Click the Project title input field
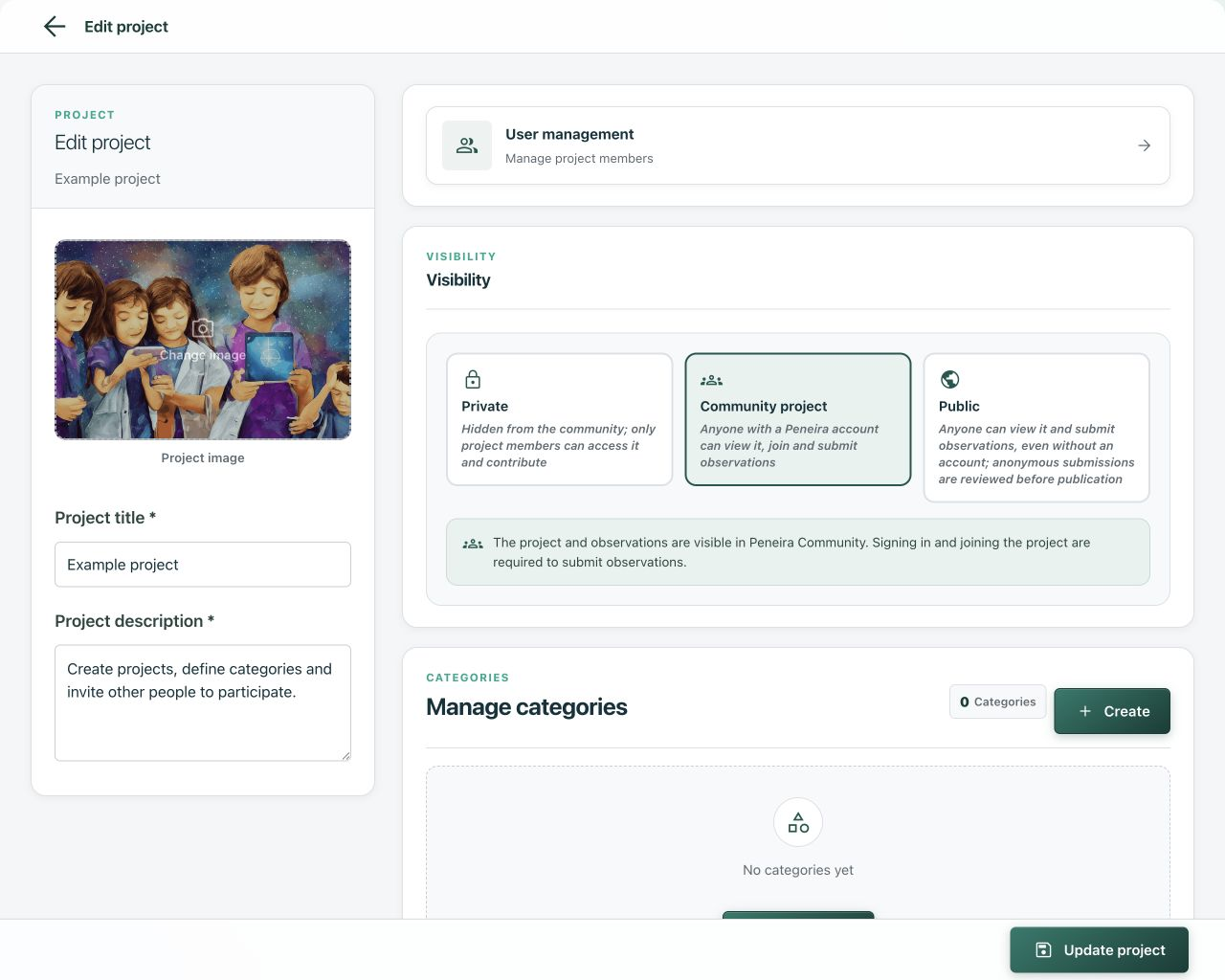1225x980 pixels. pos(203,565)
